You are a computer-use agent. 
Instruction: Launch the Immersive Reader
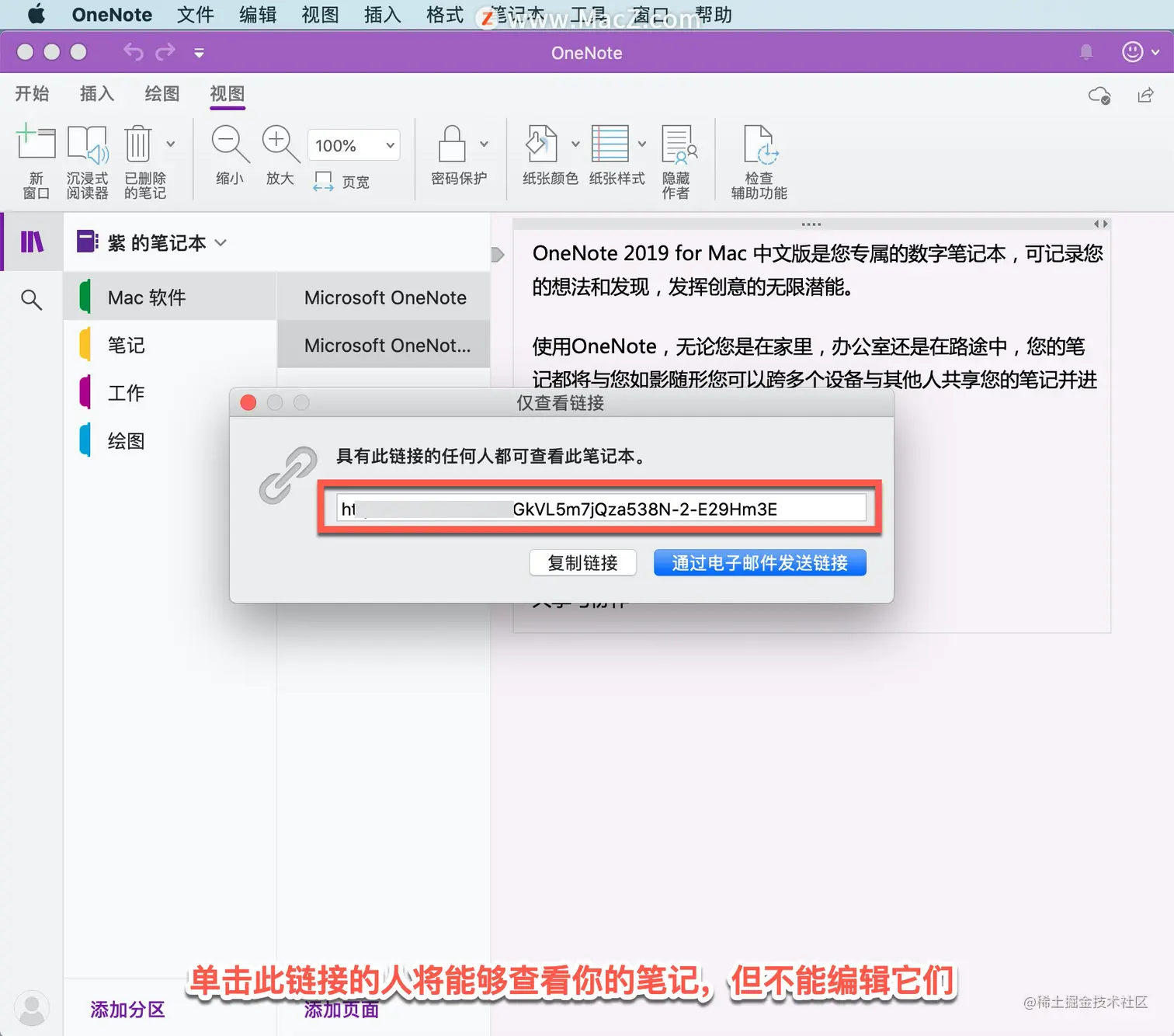(87, 161)
